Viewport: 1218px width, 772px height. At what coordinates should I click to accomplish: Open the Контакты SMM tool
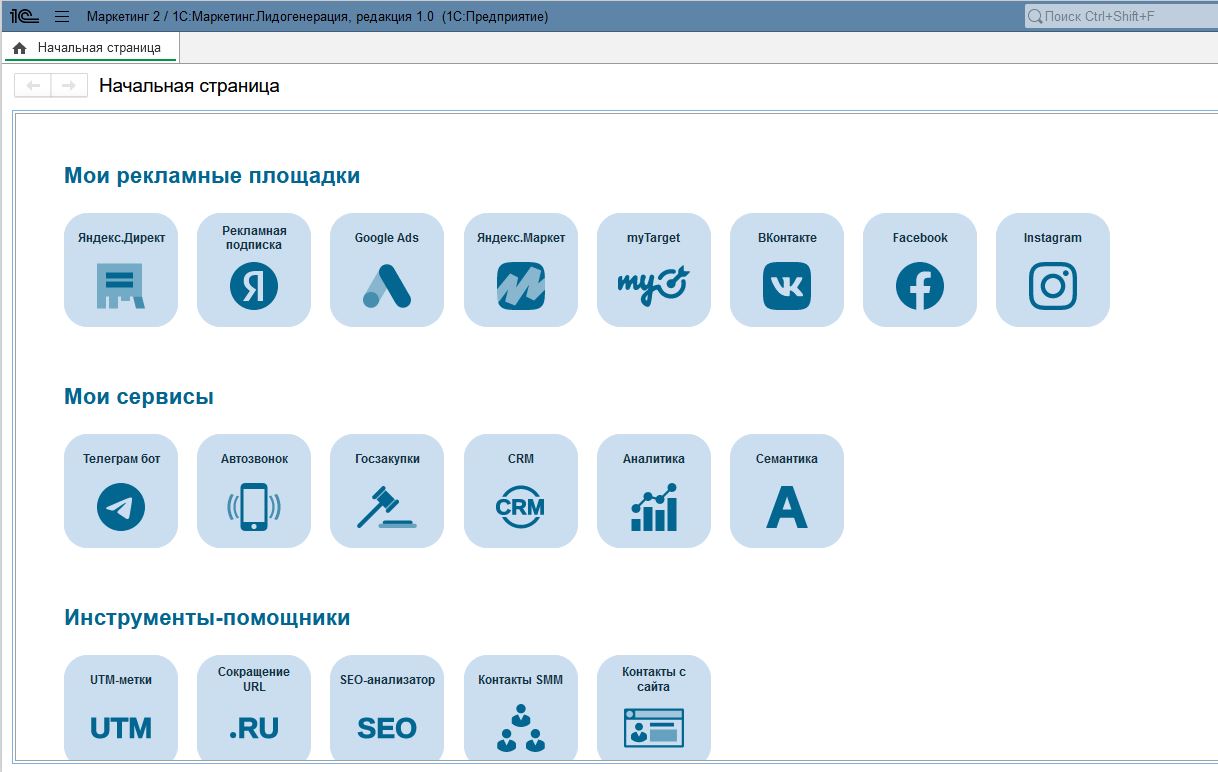click(521, 709)
